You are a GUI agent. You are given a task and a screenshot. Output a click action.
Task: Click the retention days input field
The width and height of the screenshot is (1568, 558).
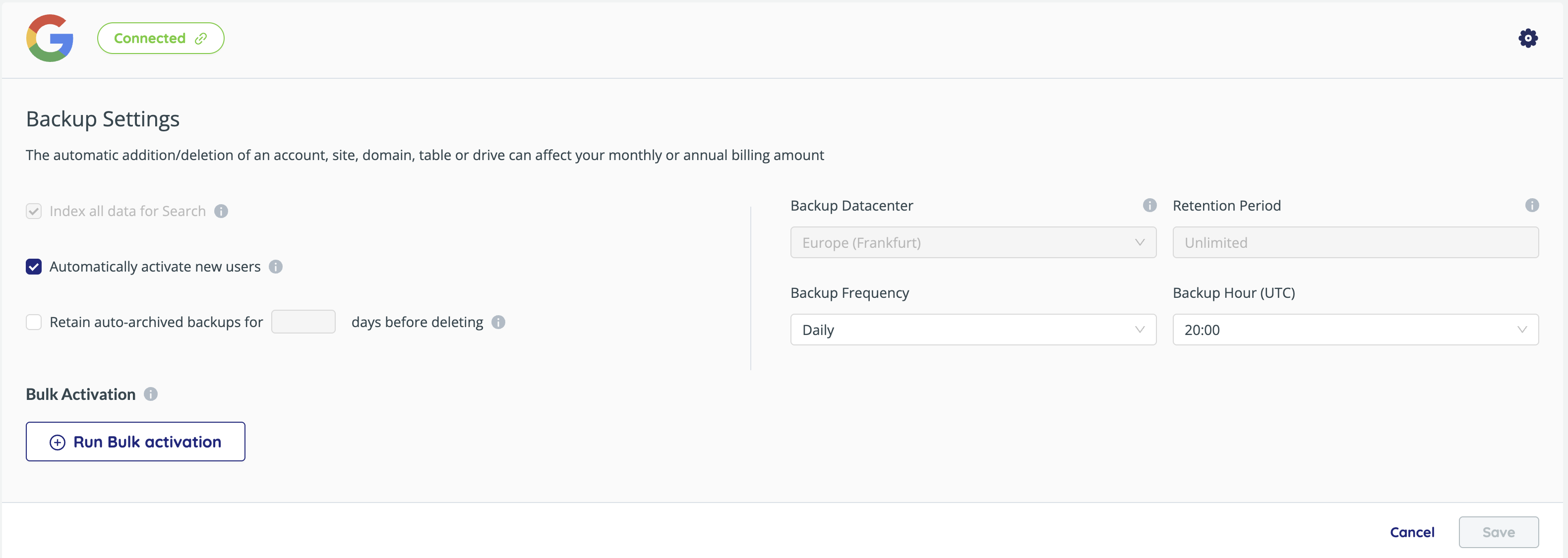(x=303, y=322)
